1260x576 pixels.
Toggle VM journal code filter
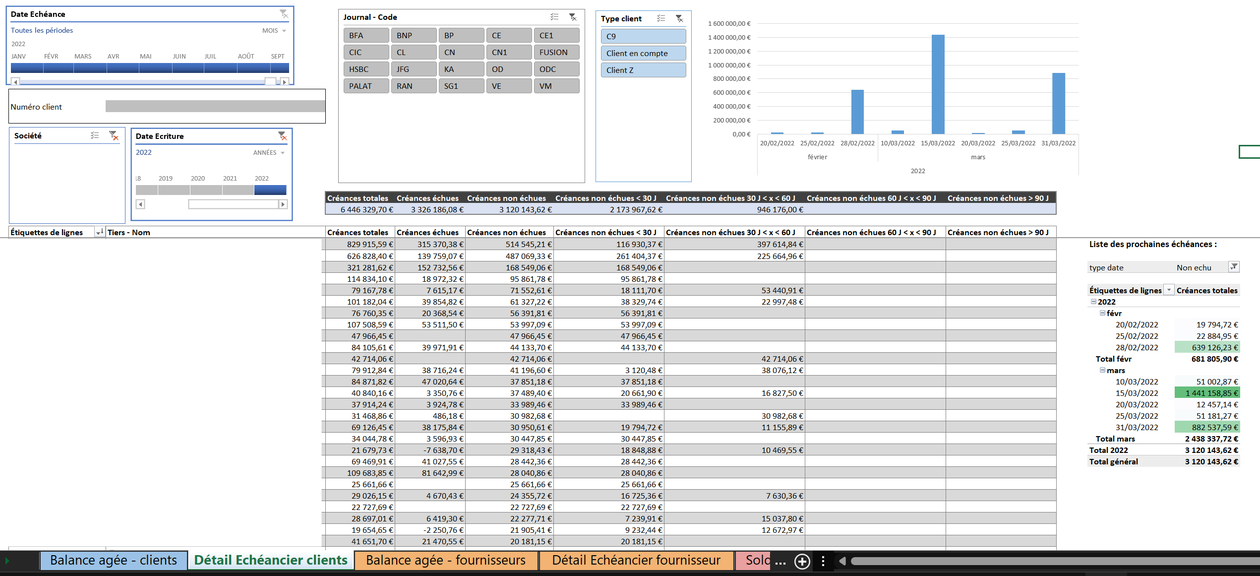(557, 86)
